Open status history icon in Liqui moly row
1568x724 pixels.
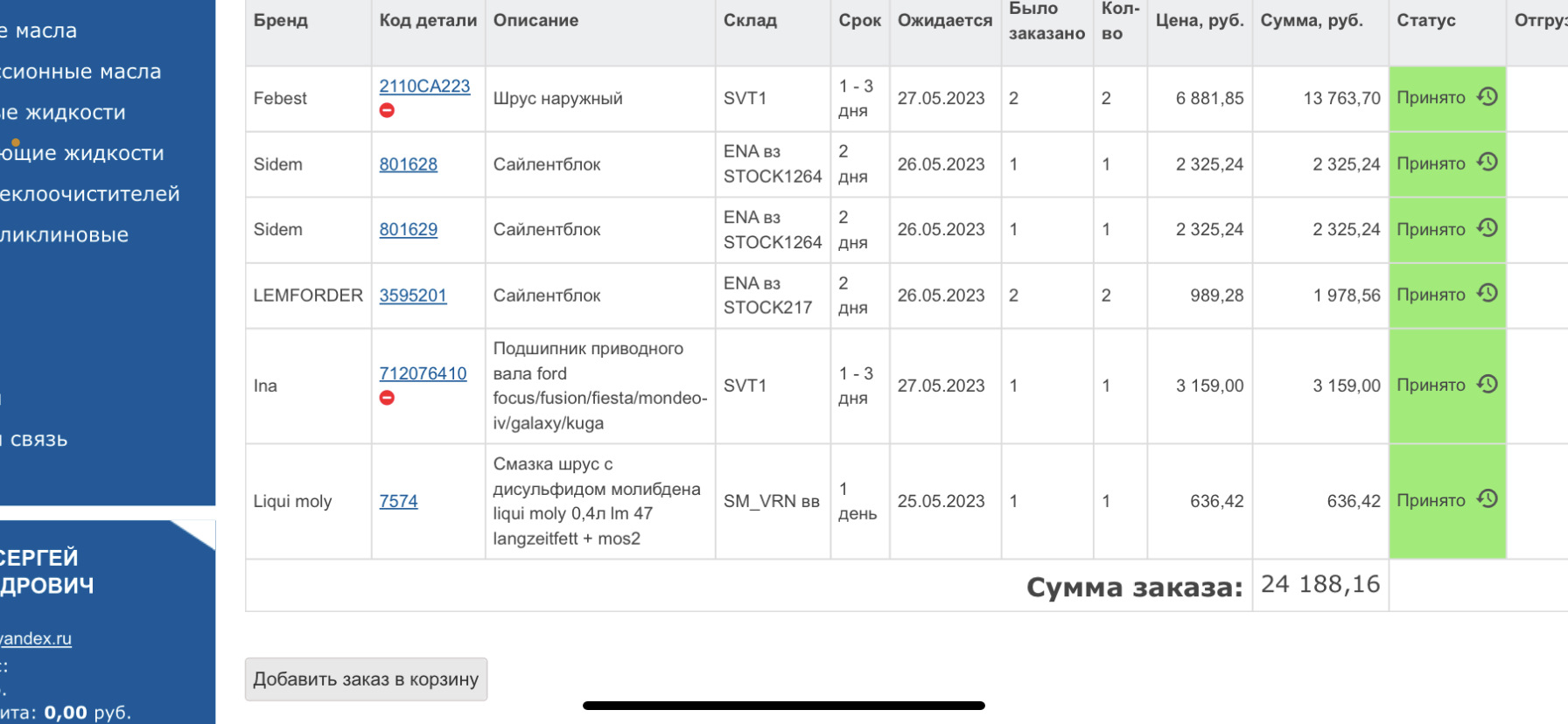tap(1487, 498)
